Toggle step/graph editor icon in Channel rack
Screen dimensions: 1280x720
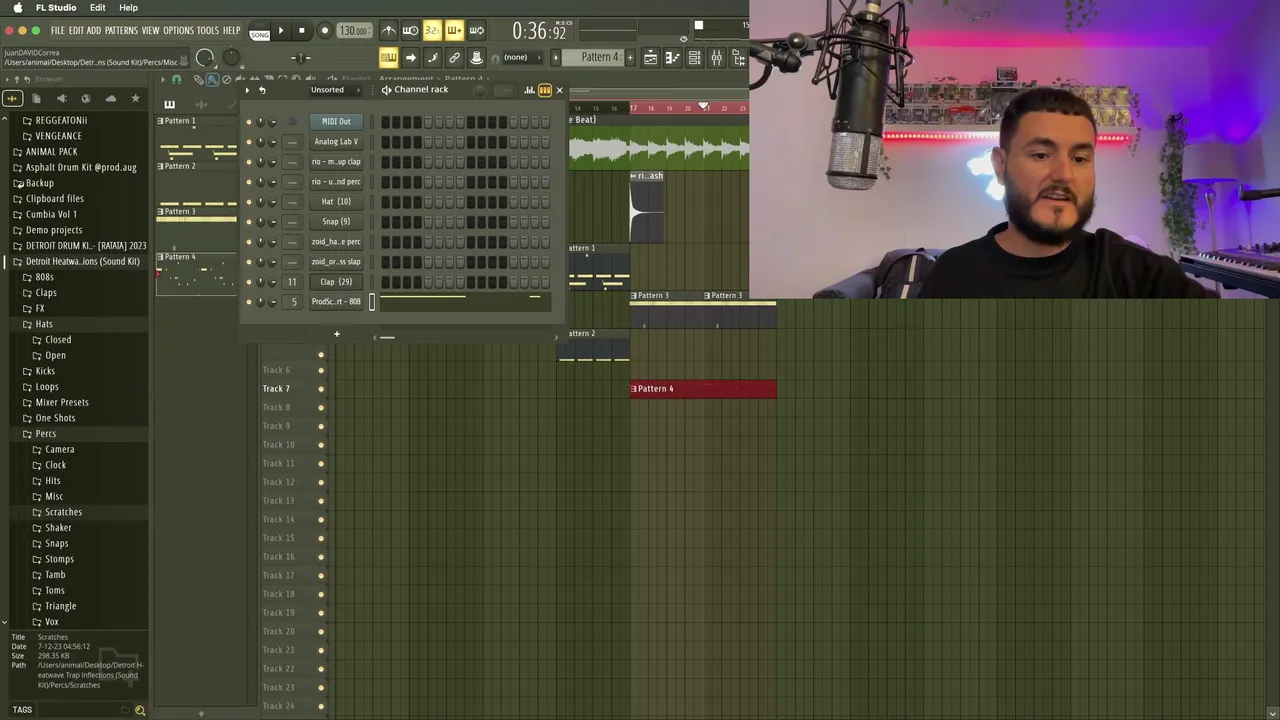pos(529,90)
